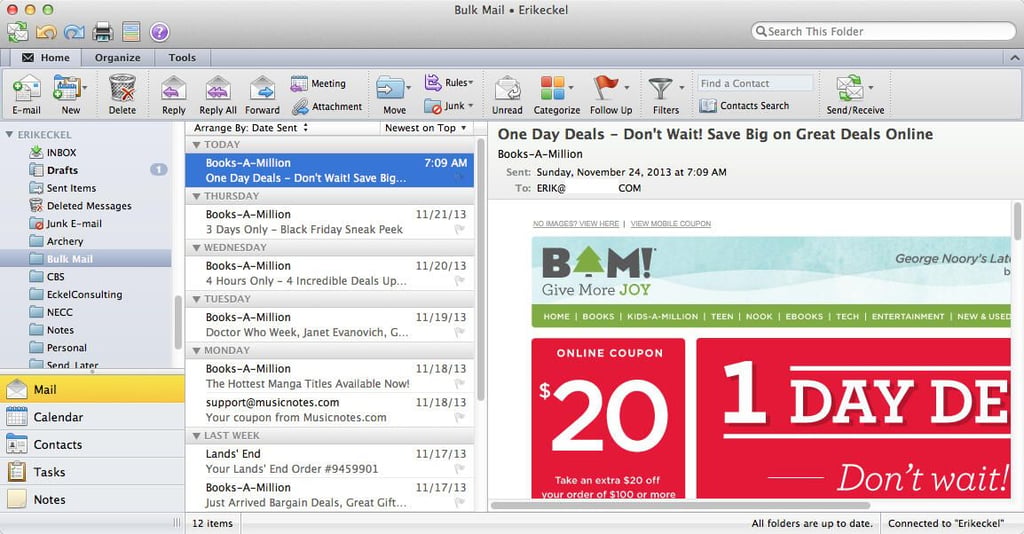
Task: Select the Tools ribbon tab
Action: (x=182, y=57)
